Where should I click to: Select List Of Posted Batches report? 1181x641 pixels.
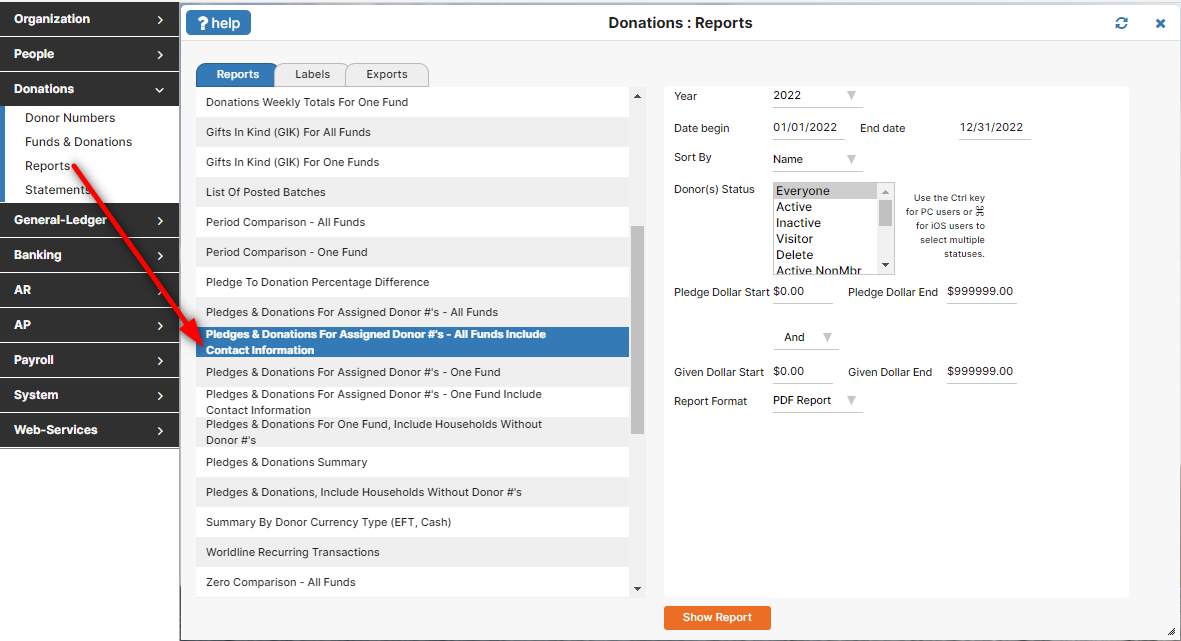[412, 192]
